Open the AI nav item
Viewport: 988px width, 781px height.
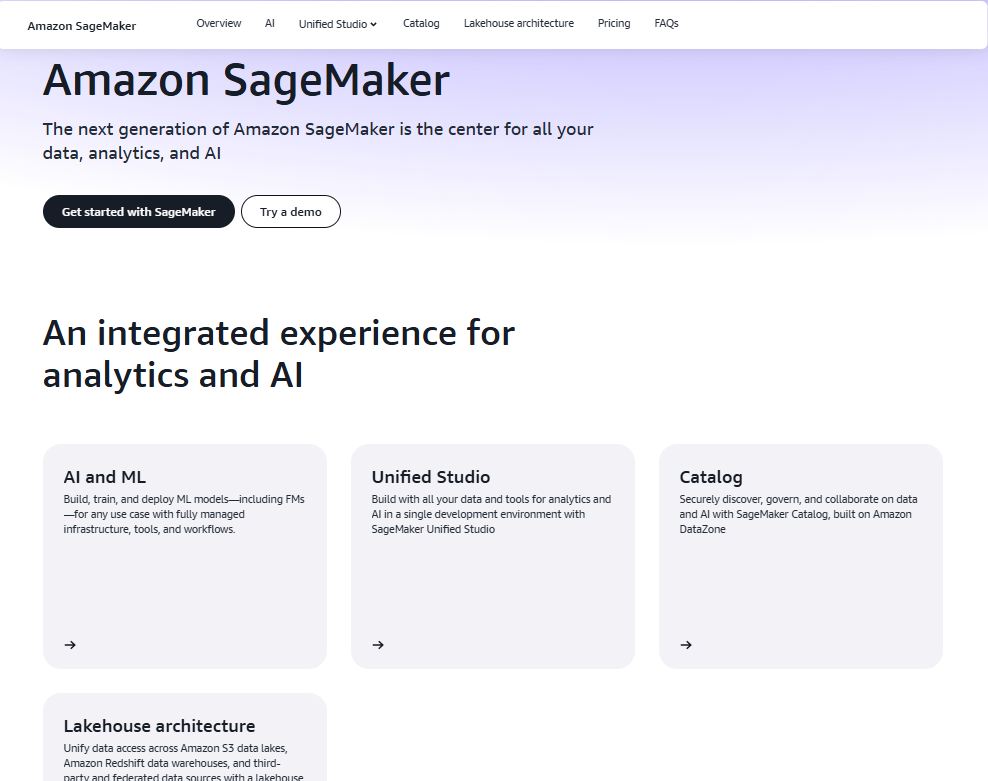(270, 23)
